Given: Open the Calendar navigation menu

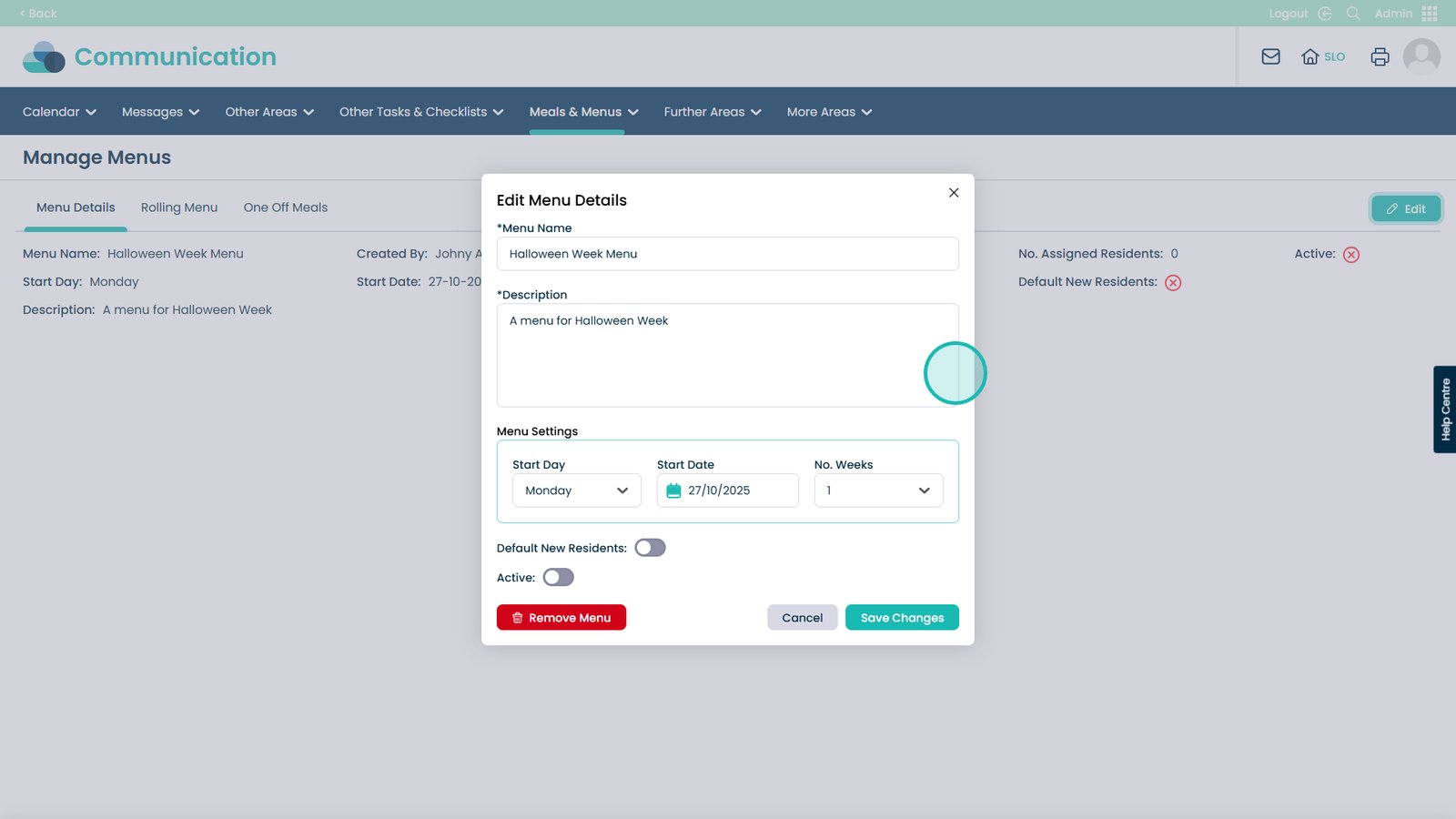Looking at the screenshot, I should (x=59, y=112).
